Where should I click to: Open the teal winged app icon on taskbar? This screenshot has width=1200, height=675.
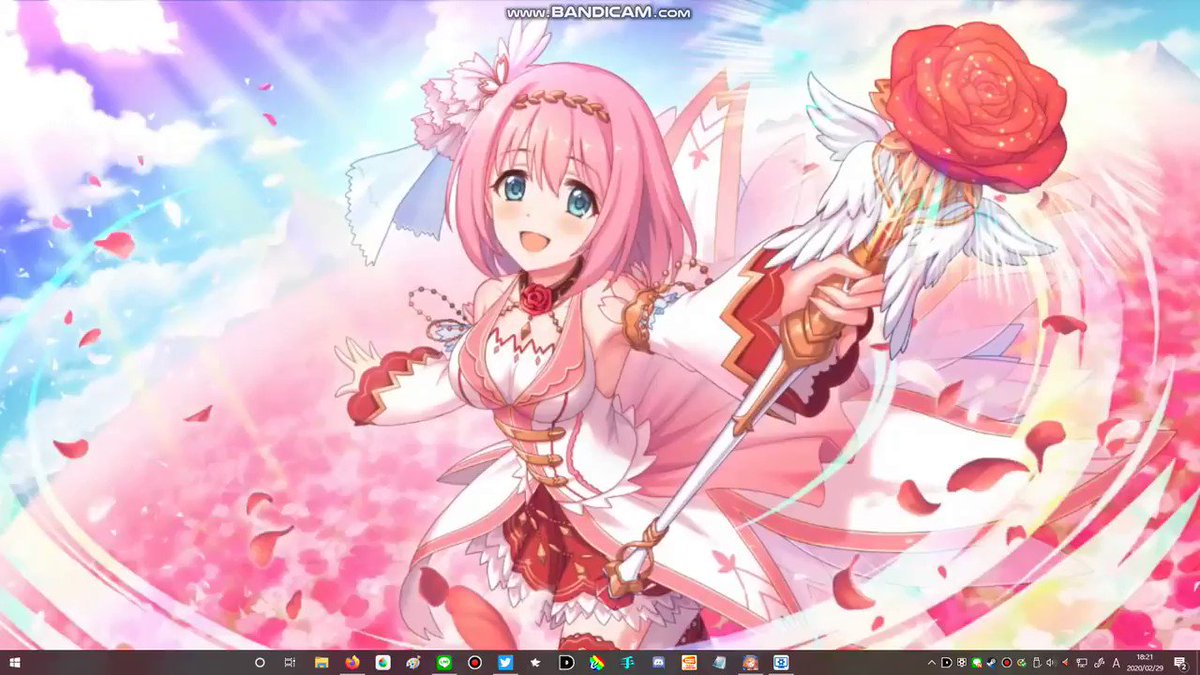point(628,662)
